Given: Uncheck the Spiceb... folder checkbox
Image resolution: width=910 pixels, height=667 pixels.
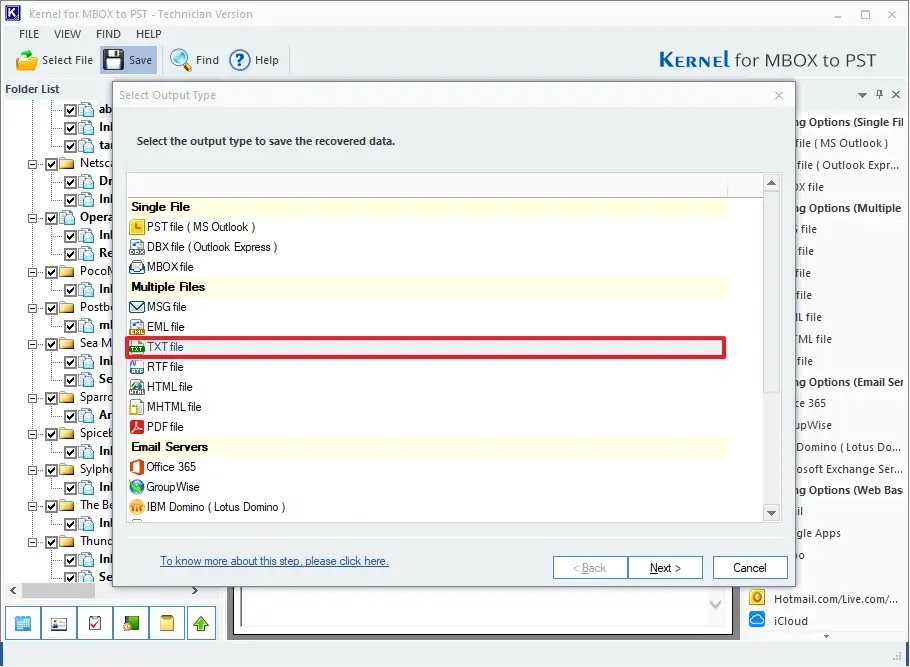Looking at the screenshot, I should pyautogui.click(x=52, y=434).
